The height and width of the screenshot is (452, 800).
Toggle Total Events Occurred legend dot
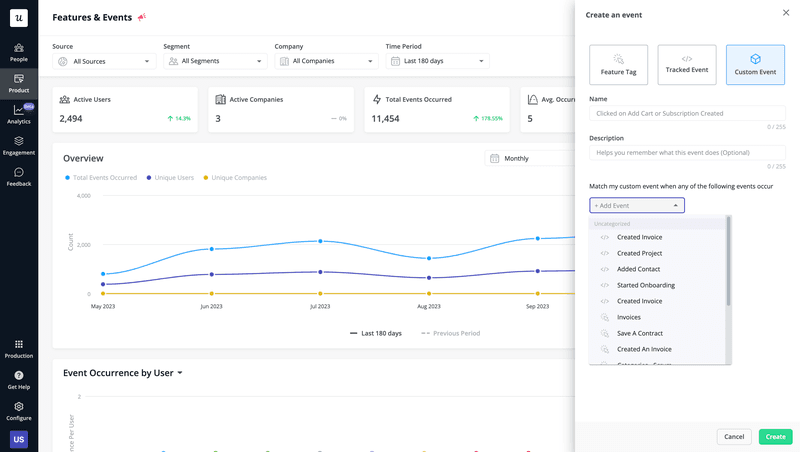(67, 177)
